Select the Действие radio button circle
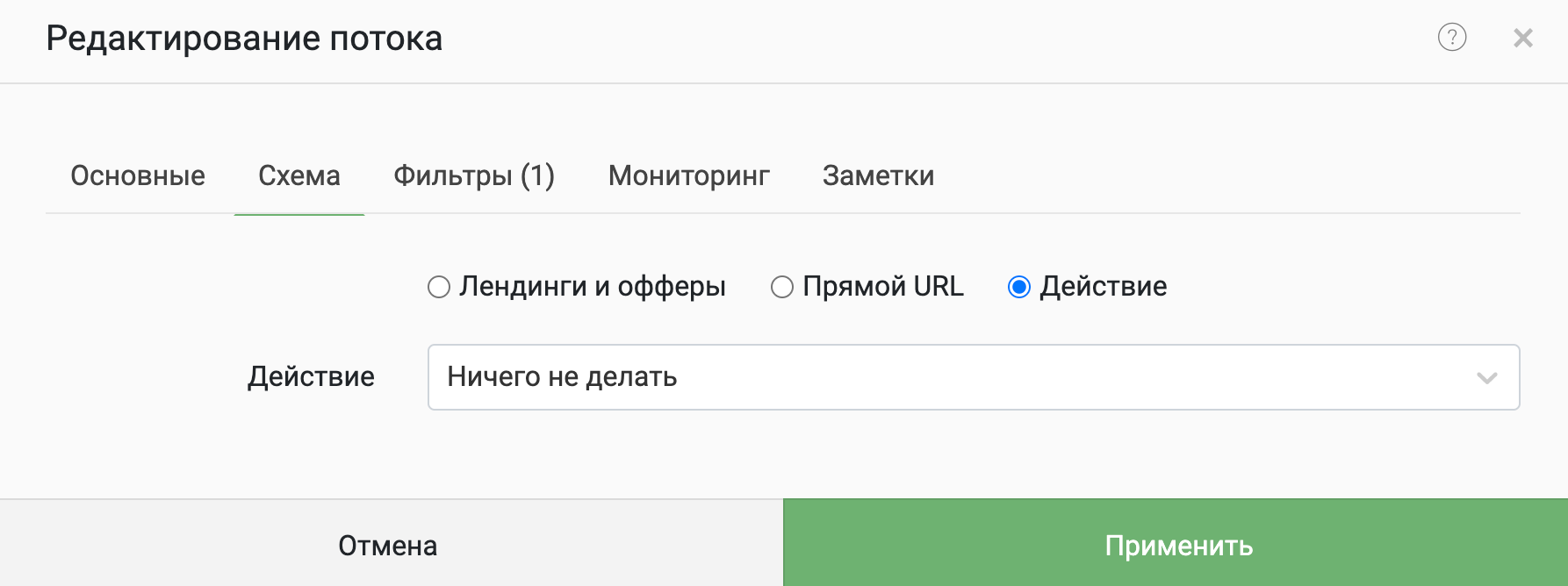1568x586 pixels. 1019,287
